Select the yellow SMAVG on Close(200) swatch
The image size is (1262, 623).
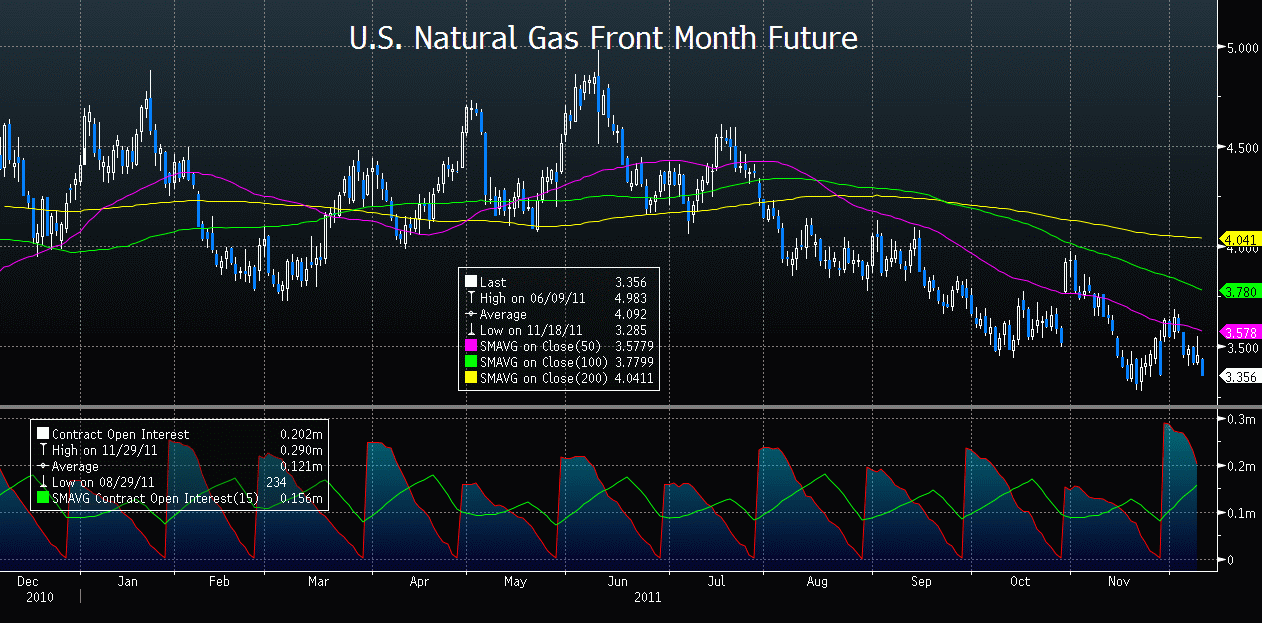pos(470,378)
